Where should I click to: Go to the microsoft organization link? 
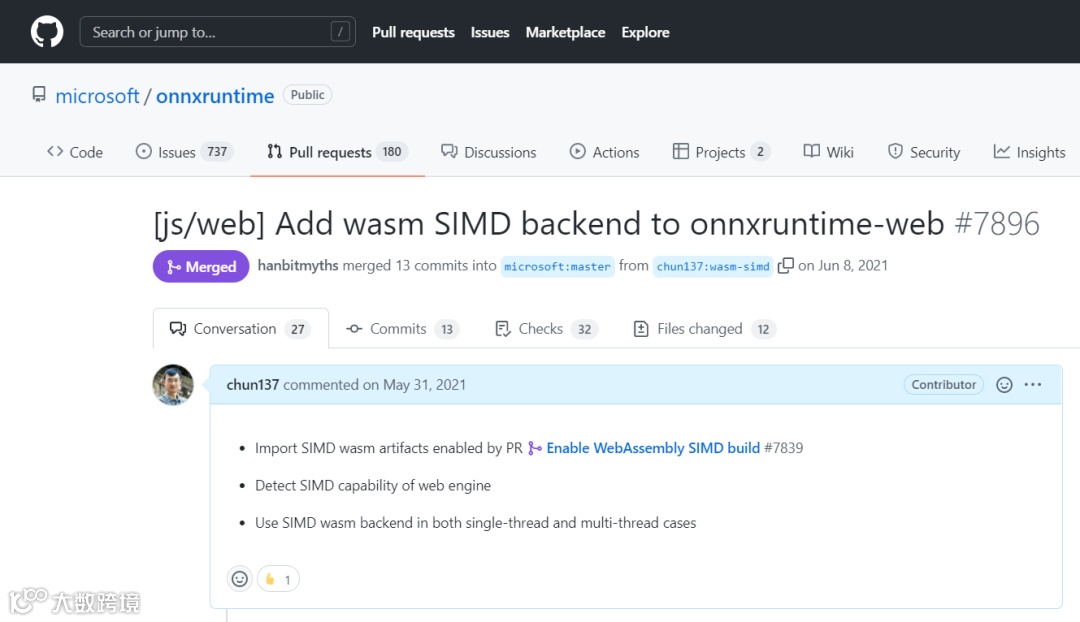click(97, 96)
